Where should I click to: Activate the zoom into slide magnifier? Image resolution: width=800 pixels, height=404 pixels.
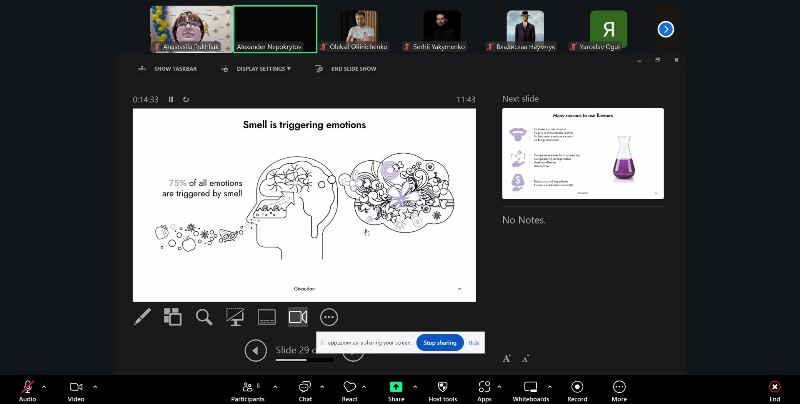tap(204, 317)
